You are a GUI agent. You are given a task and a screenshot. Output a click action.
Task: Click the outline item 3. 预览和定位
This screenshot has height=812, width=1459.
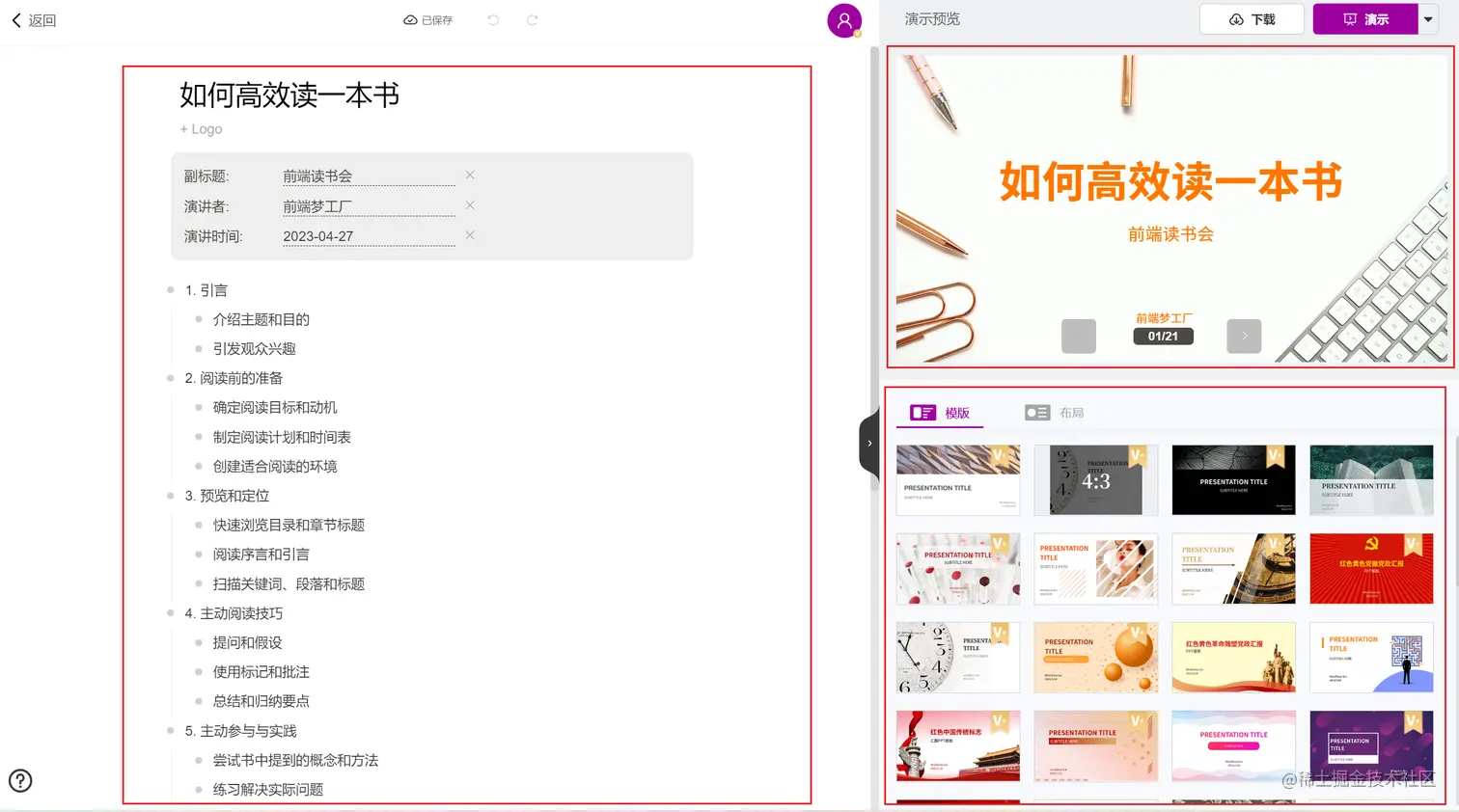(x=227, y=496)
